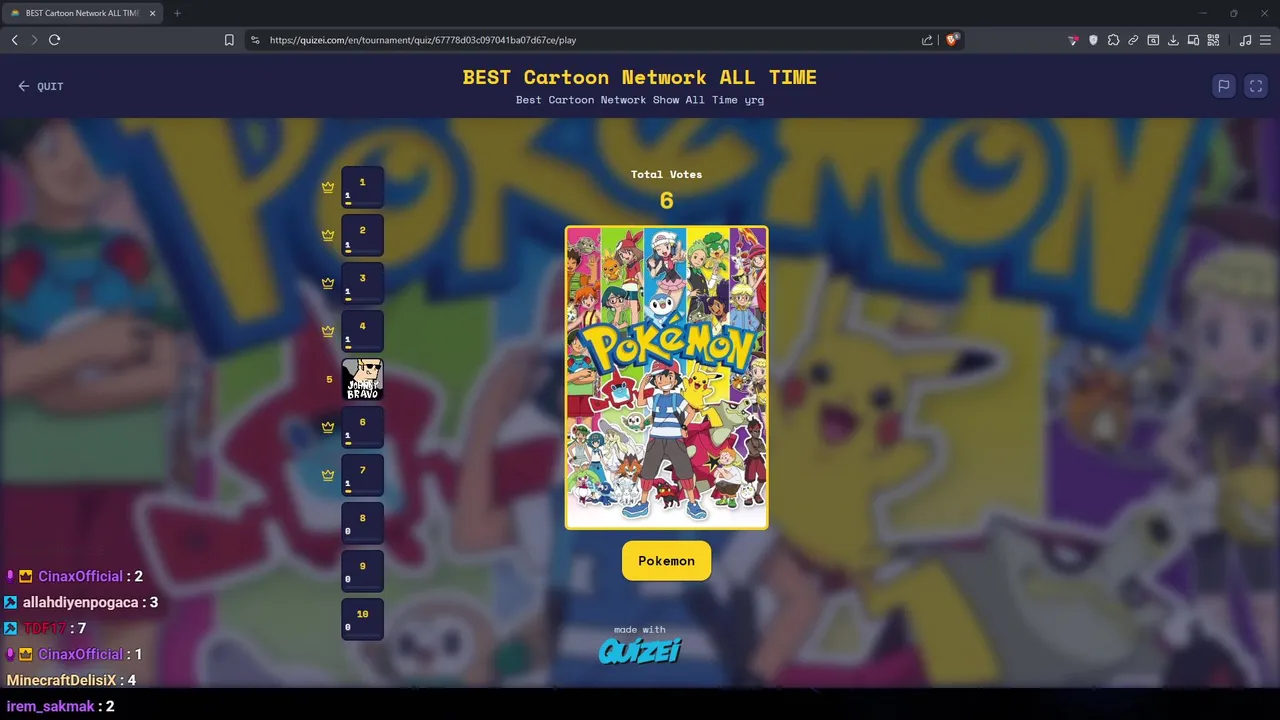This screenshot has height=720, width=1280.
Task: Open the extensions puzzle icon
Action: [1113, 40]
